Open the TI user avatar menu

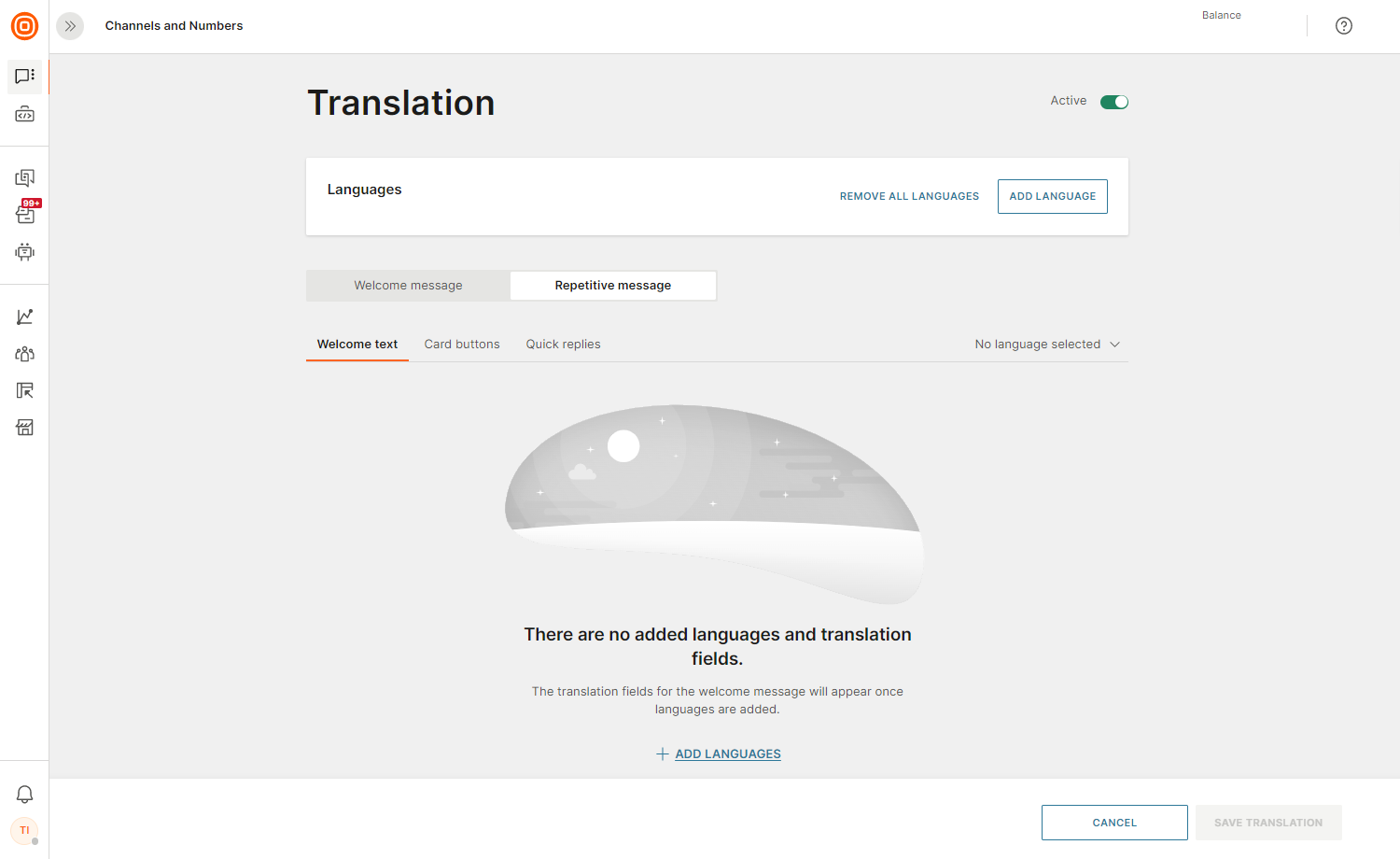pos(24,830)
